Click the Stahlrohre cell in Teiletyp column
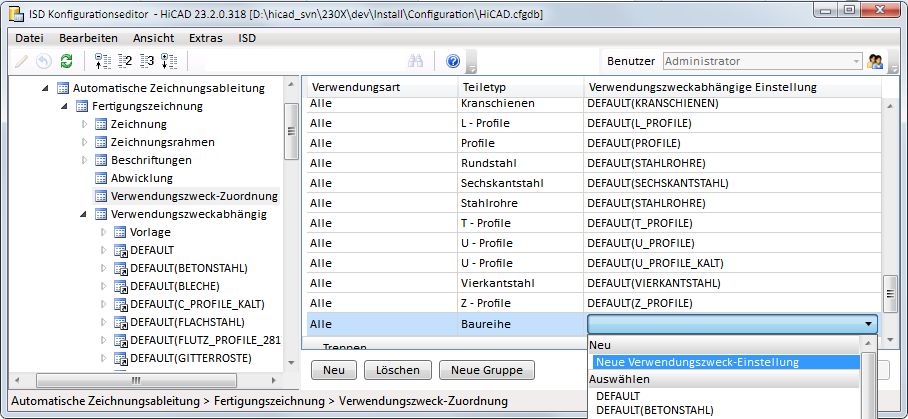The height and width of the screenshot is (419, 908). (521, 203)
